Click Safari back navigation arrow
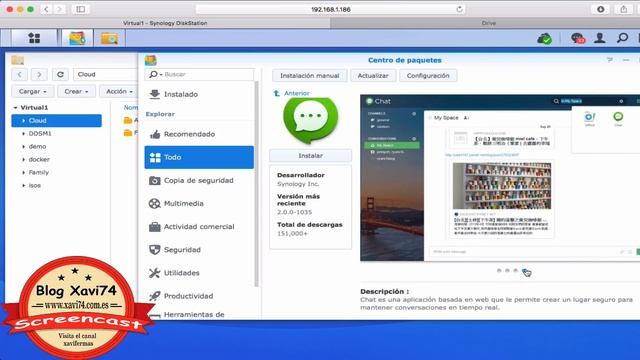Viewport: 640px width, 360px height. (46, 9)
